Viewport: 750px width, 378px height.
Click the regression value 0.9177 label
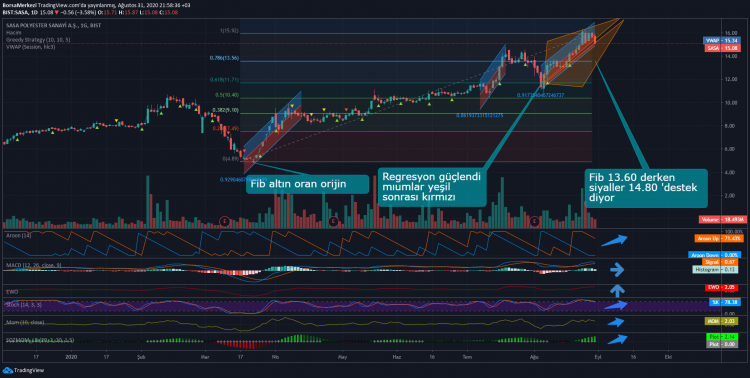point(540,95)
